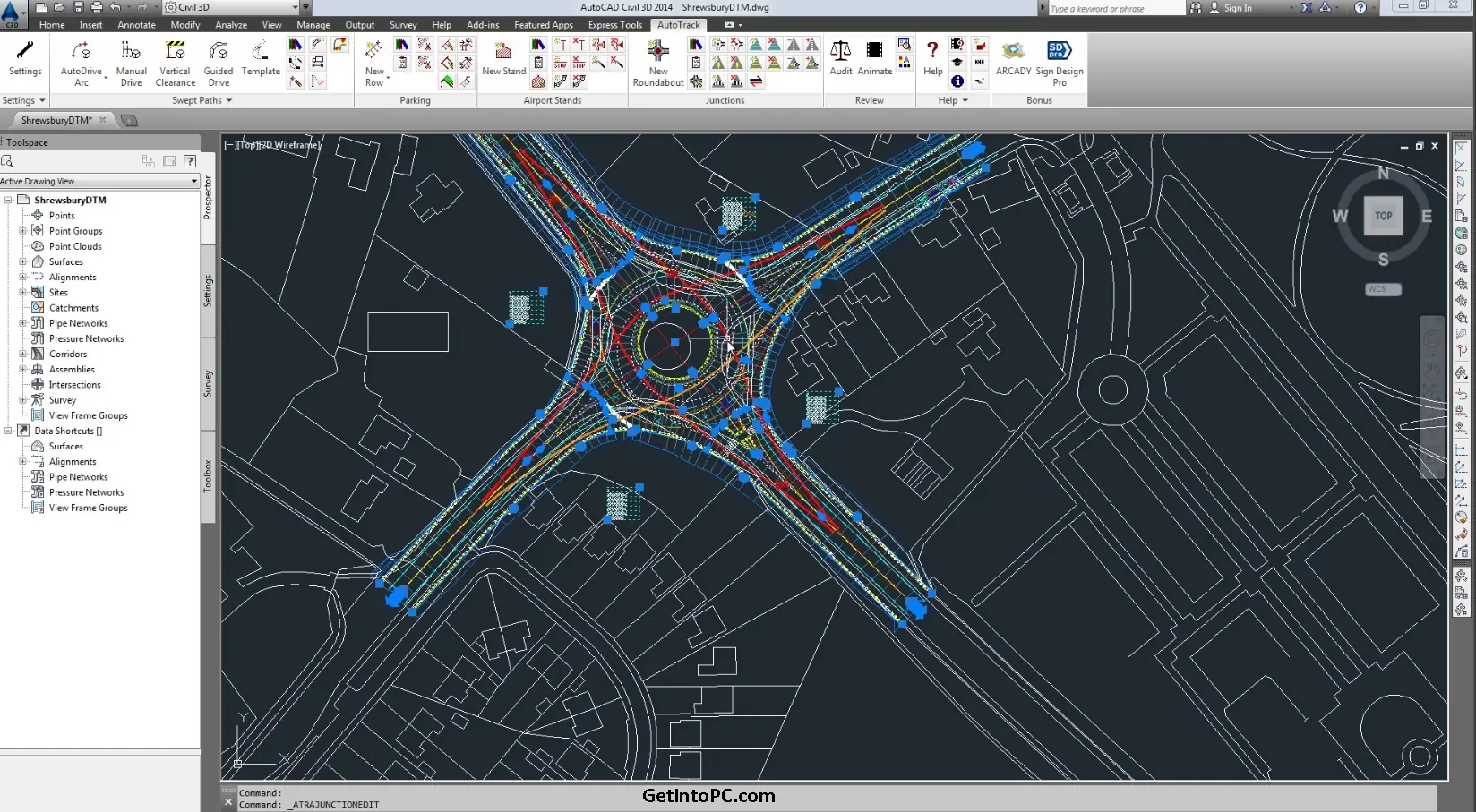Viewport: 1476px width, 812px height.
Task: Click the WCS button under ViewCube
Action: 1382,289
